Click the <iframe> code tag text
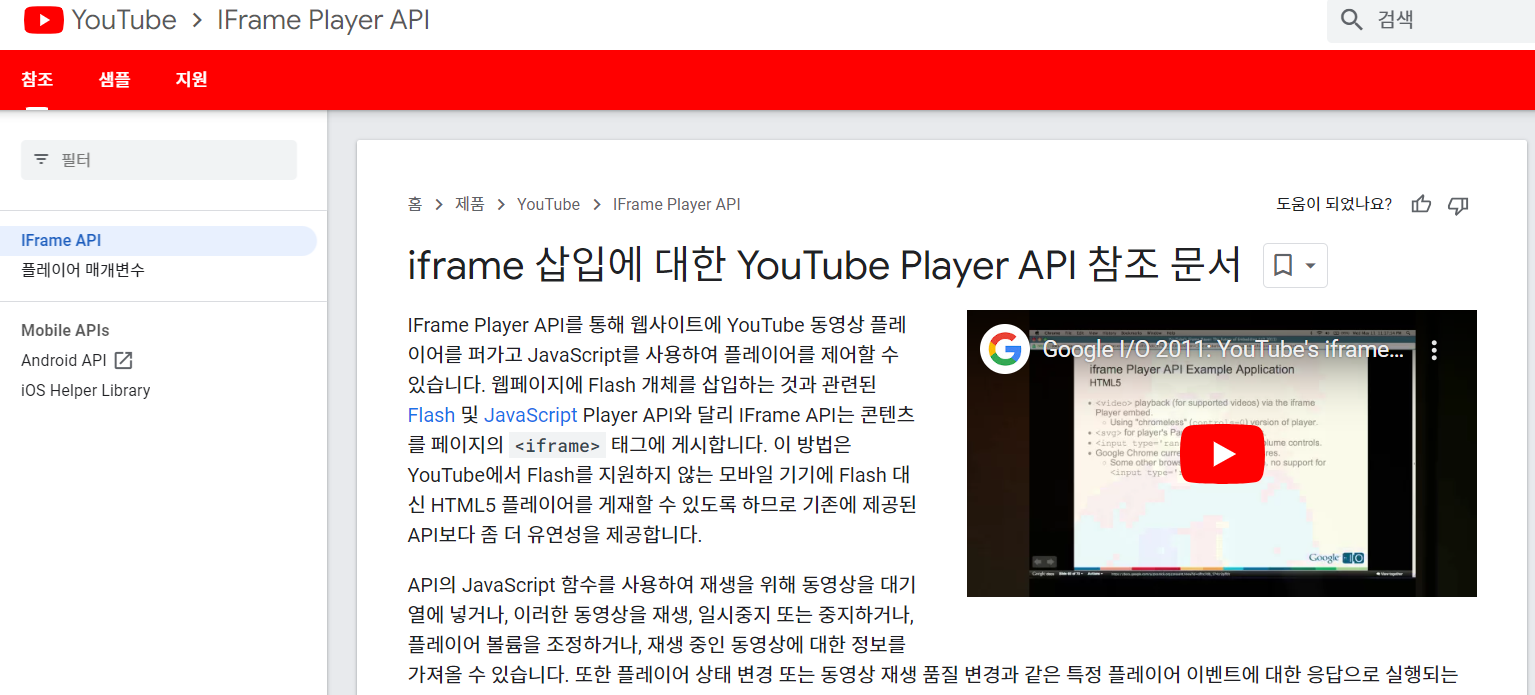This screenshot has width=1535, height=695. click(558, 446)
